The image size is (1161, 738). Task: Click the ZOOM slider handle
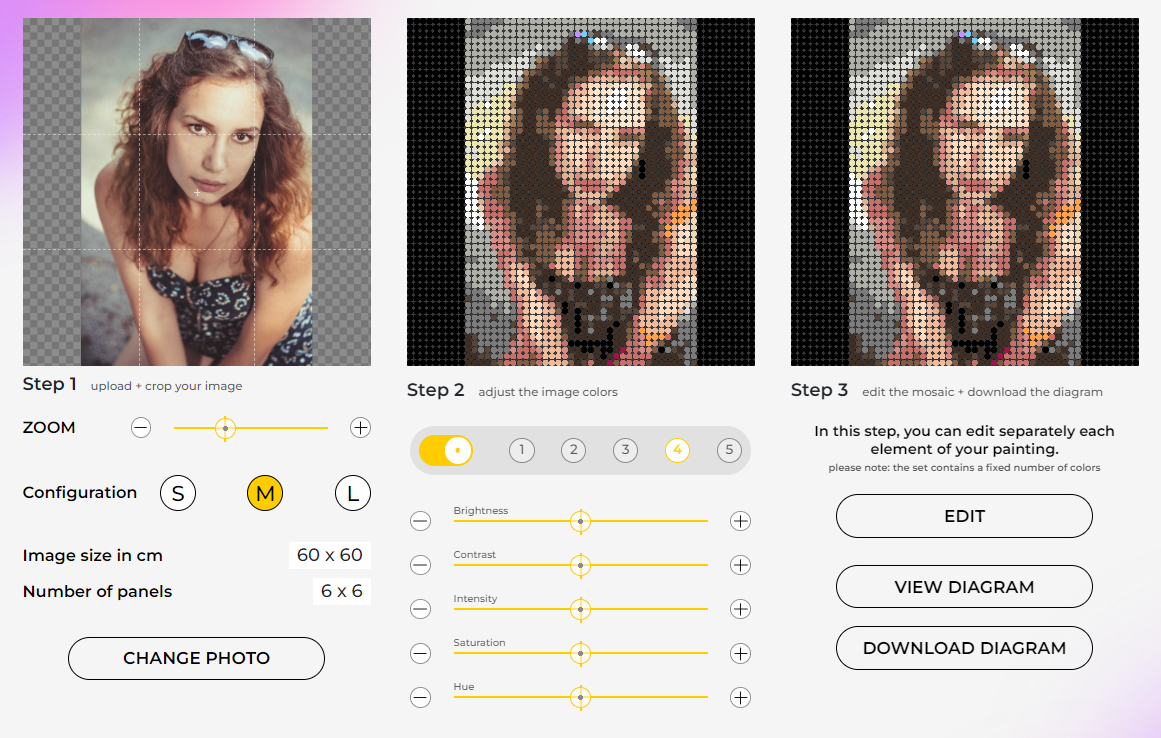[x=225, y=428]
